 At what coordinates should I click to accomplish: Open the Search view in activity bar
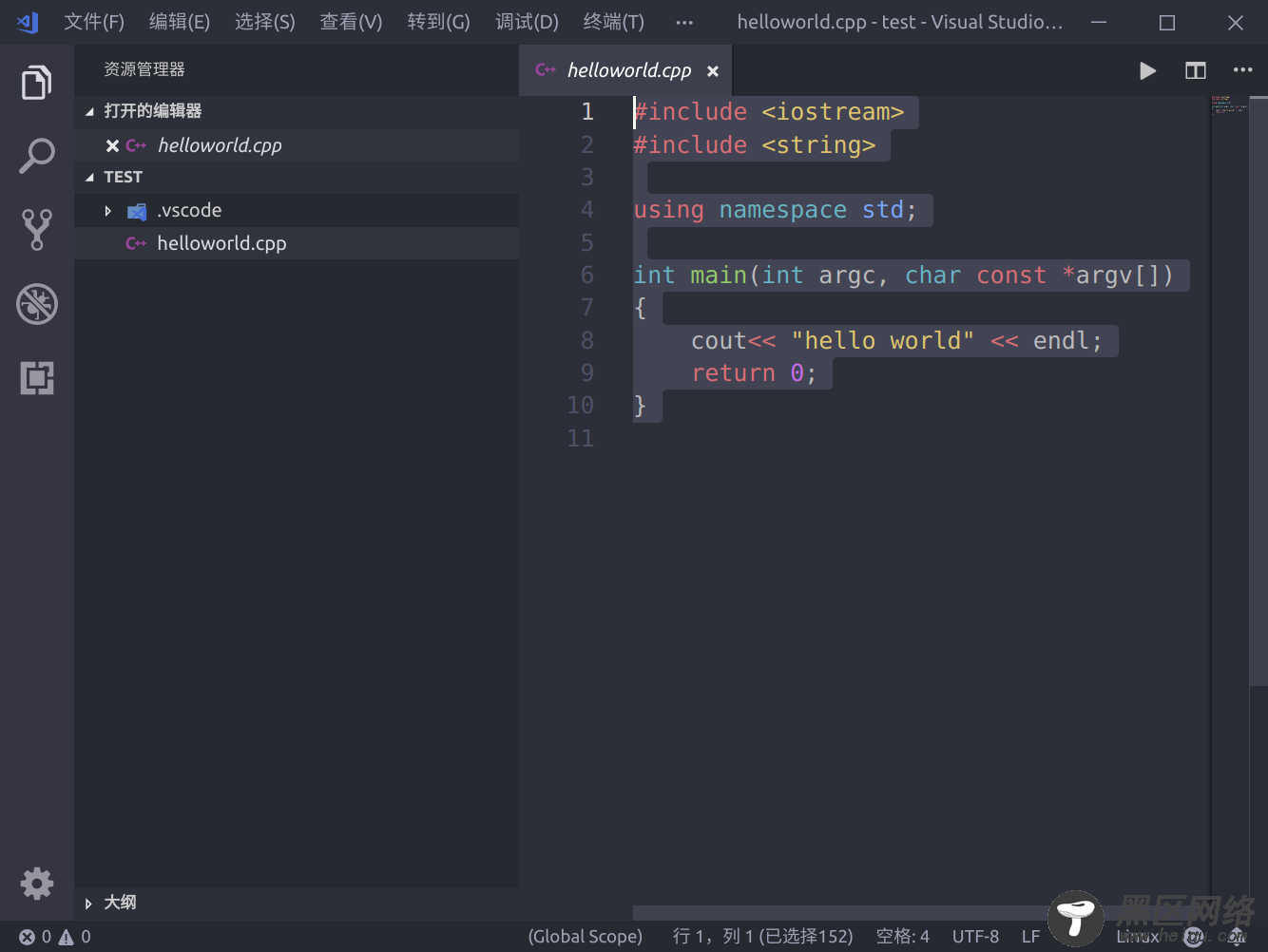point(37,156)
